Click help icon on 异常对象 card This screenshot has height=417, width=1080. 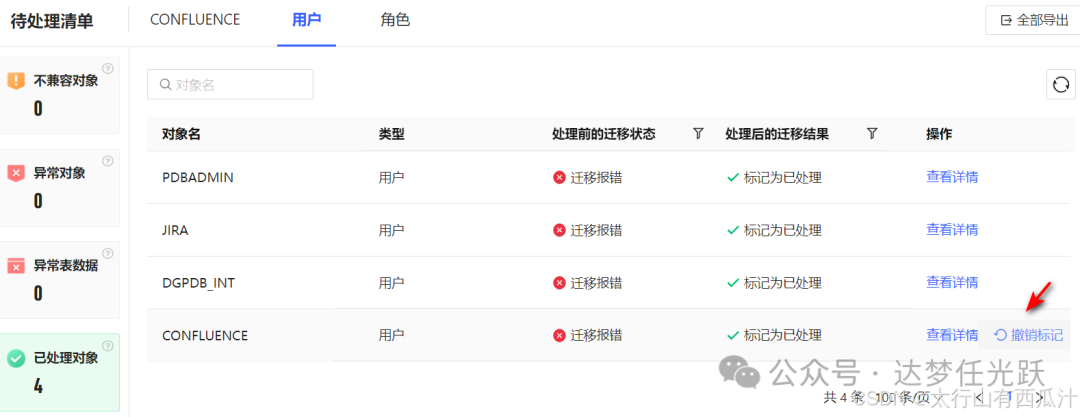click(108, 161)
